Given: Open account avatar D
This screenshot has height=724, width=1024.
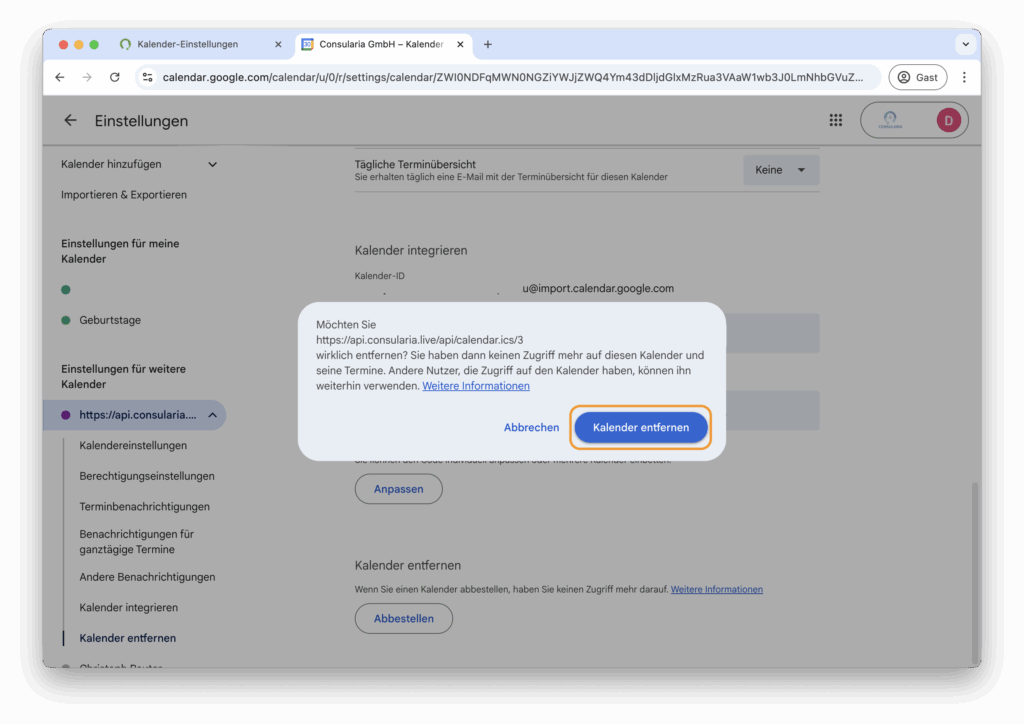Looking at the screenshot, I should coord(948,120).
